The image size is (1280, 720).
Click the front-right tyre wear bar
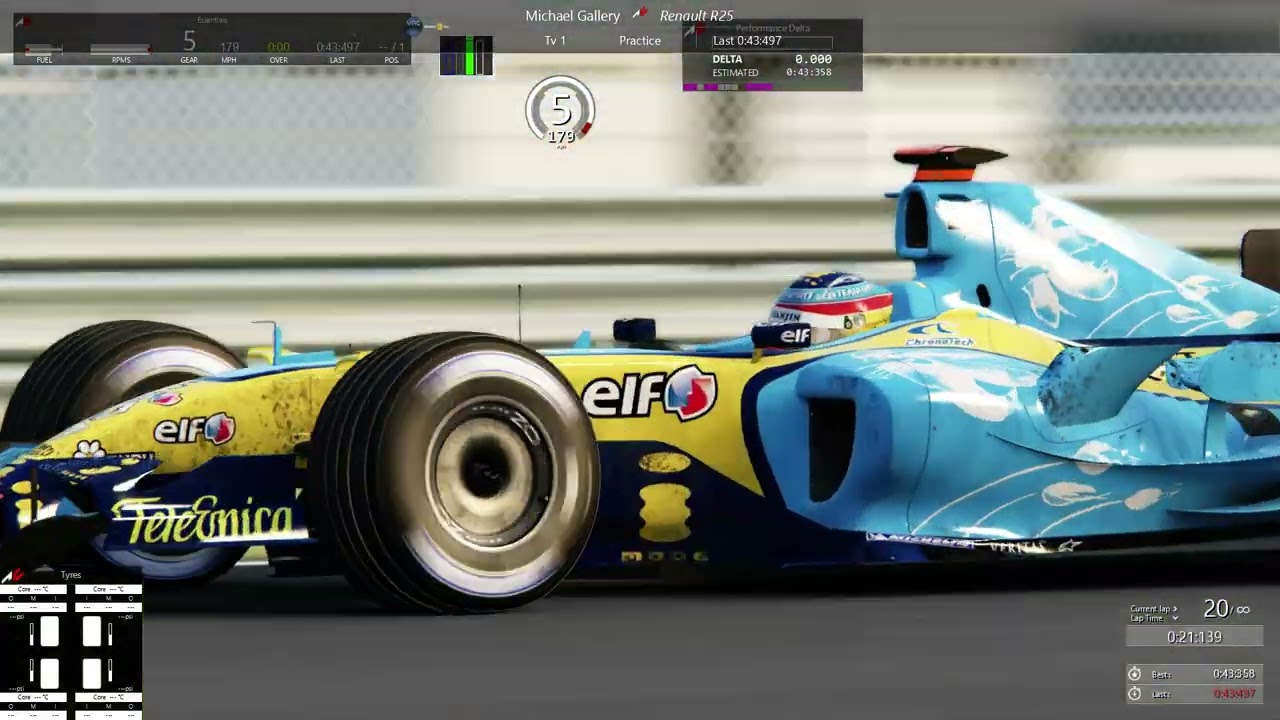(x=110, y=634)
